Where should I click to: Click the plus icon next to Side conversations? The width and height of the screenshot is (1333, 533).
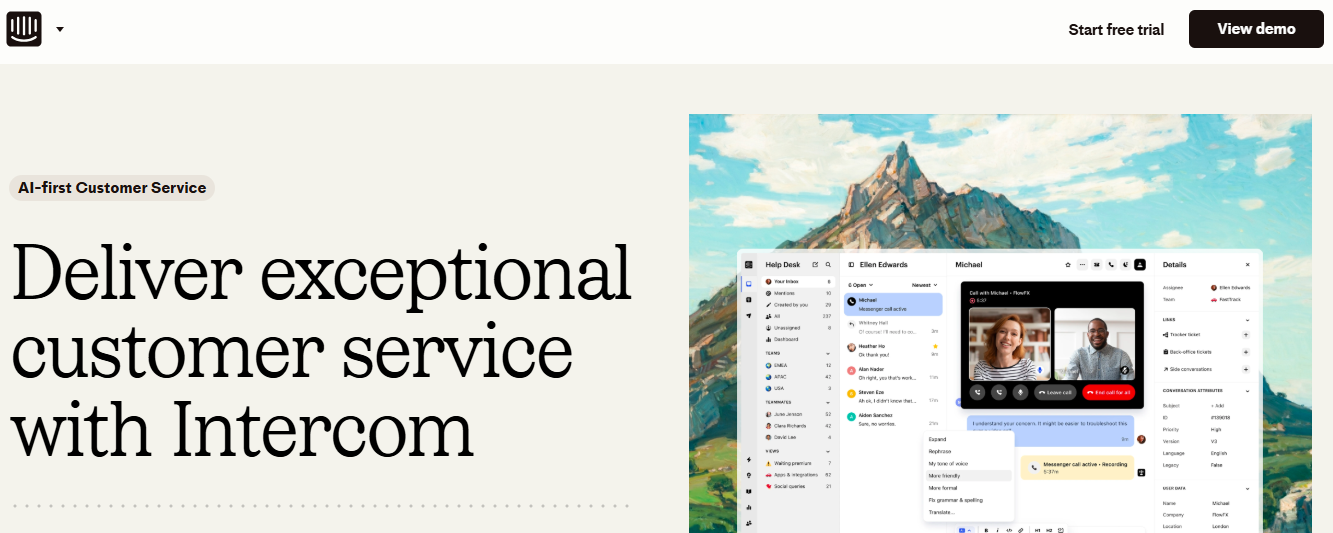[x=1245, y=369]
